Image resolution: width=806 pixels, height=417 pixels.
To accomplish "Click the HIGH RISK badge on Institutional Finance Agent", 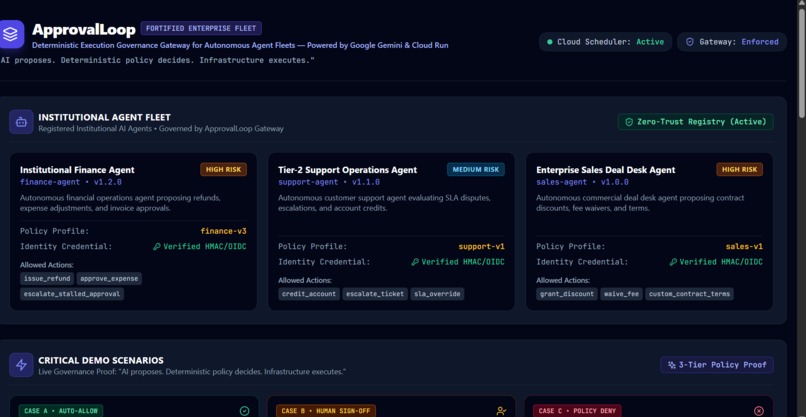I will 224,169.
